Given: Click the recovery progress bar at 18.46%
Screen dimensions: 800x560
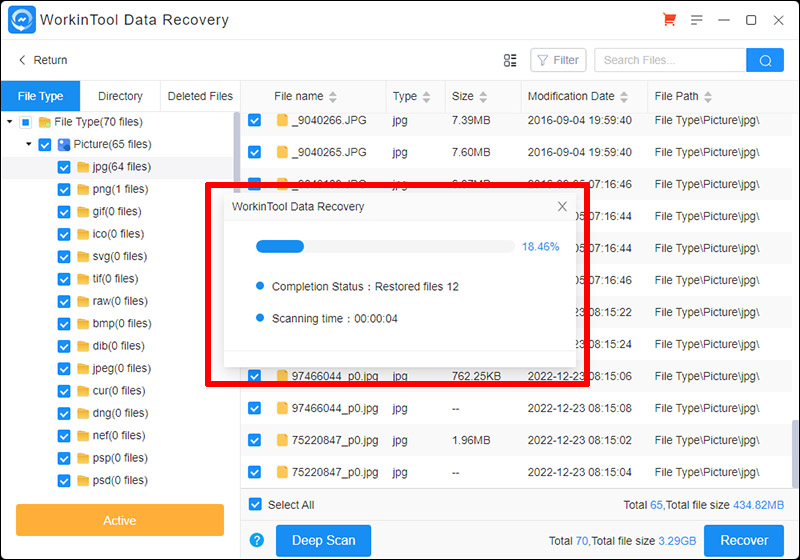Looking at the screenshot, I should coord(385,247).
